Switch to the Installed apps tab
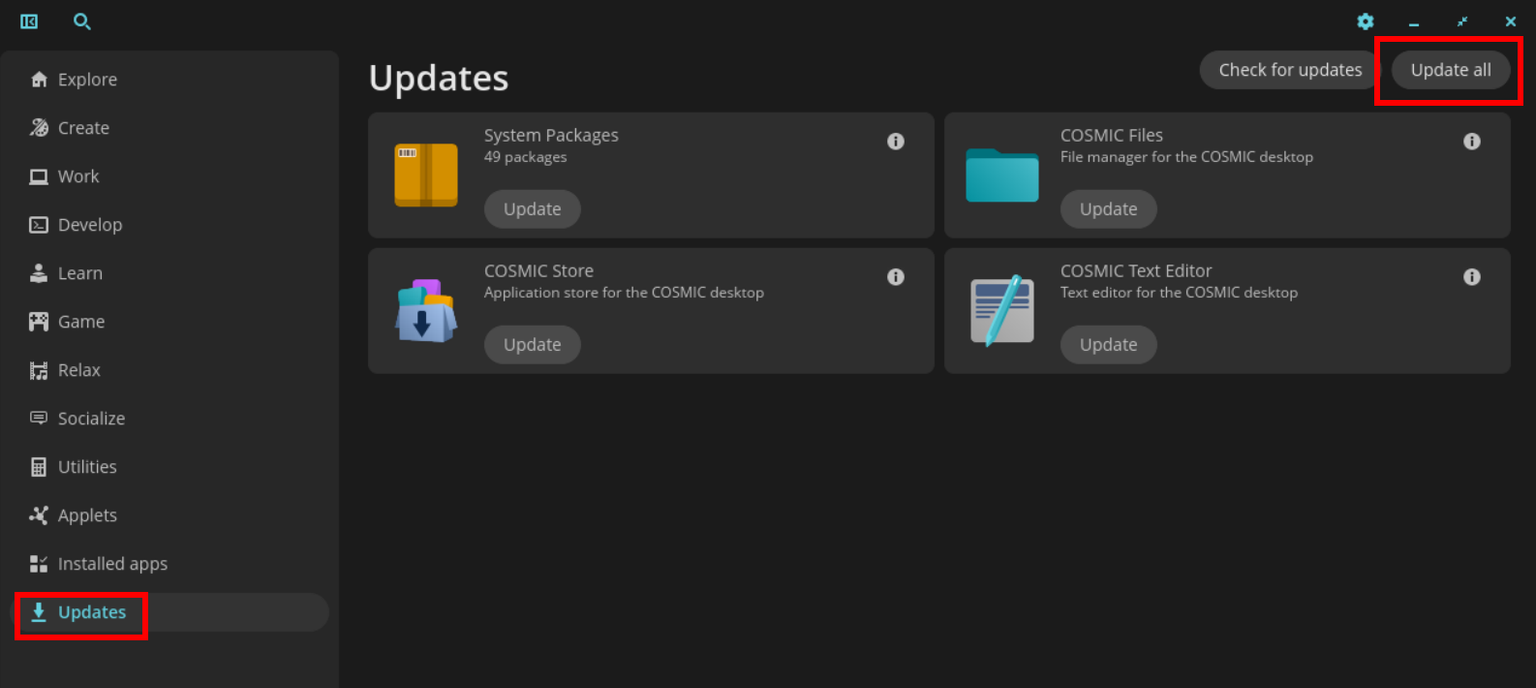Viewport: 1536px width, 688px height. click(111, 563)
